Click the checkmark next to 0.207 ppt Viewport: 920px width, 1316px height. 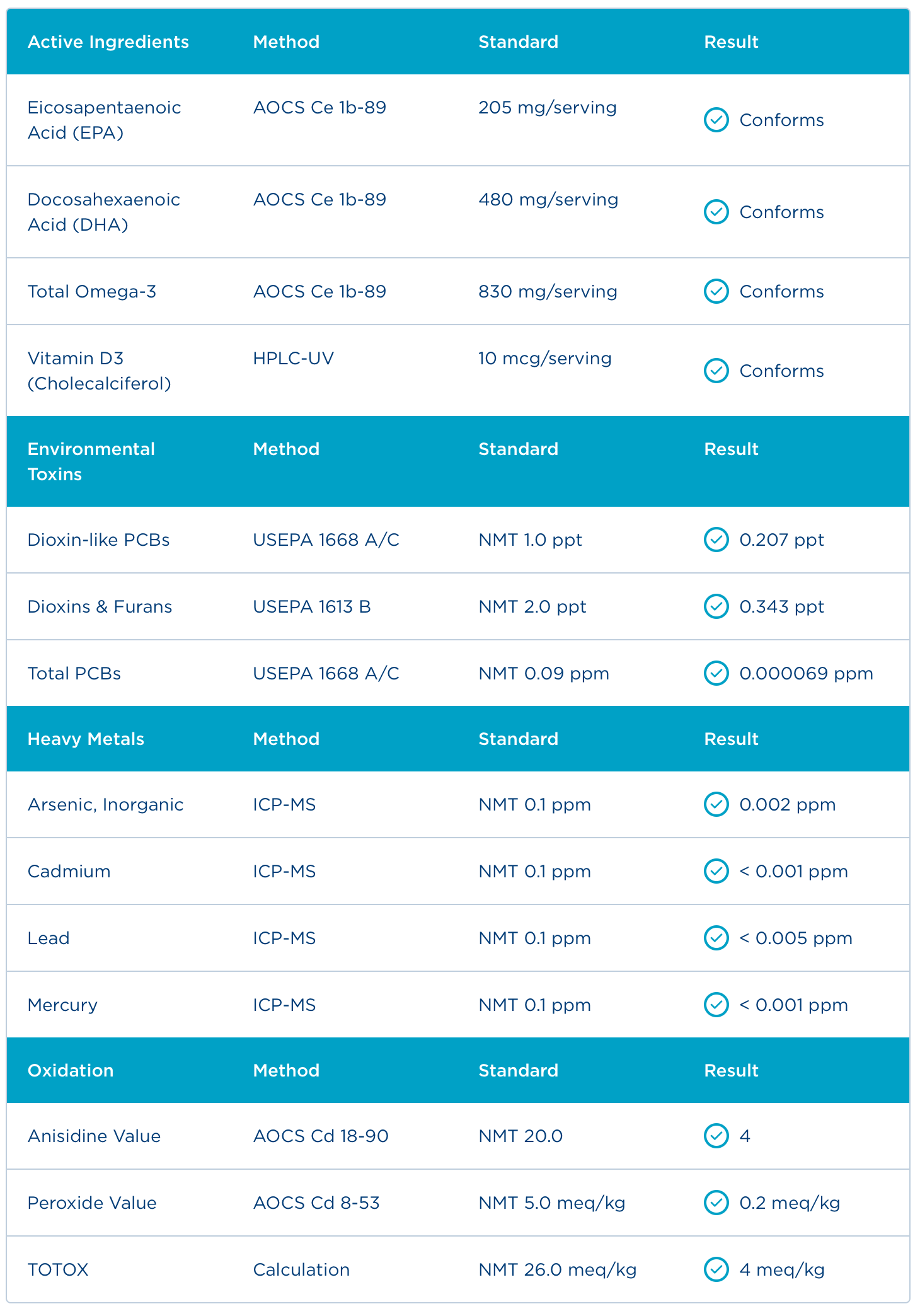716,540
